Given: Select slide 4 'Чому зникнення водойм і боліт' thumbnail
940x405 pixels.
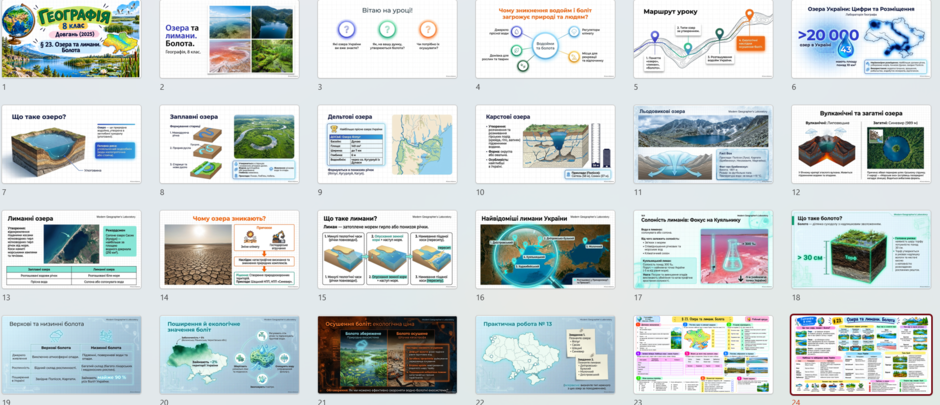Looking at the screenshot, I should pos(546,39).
